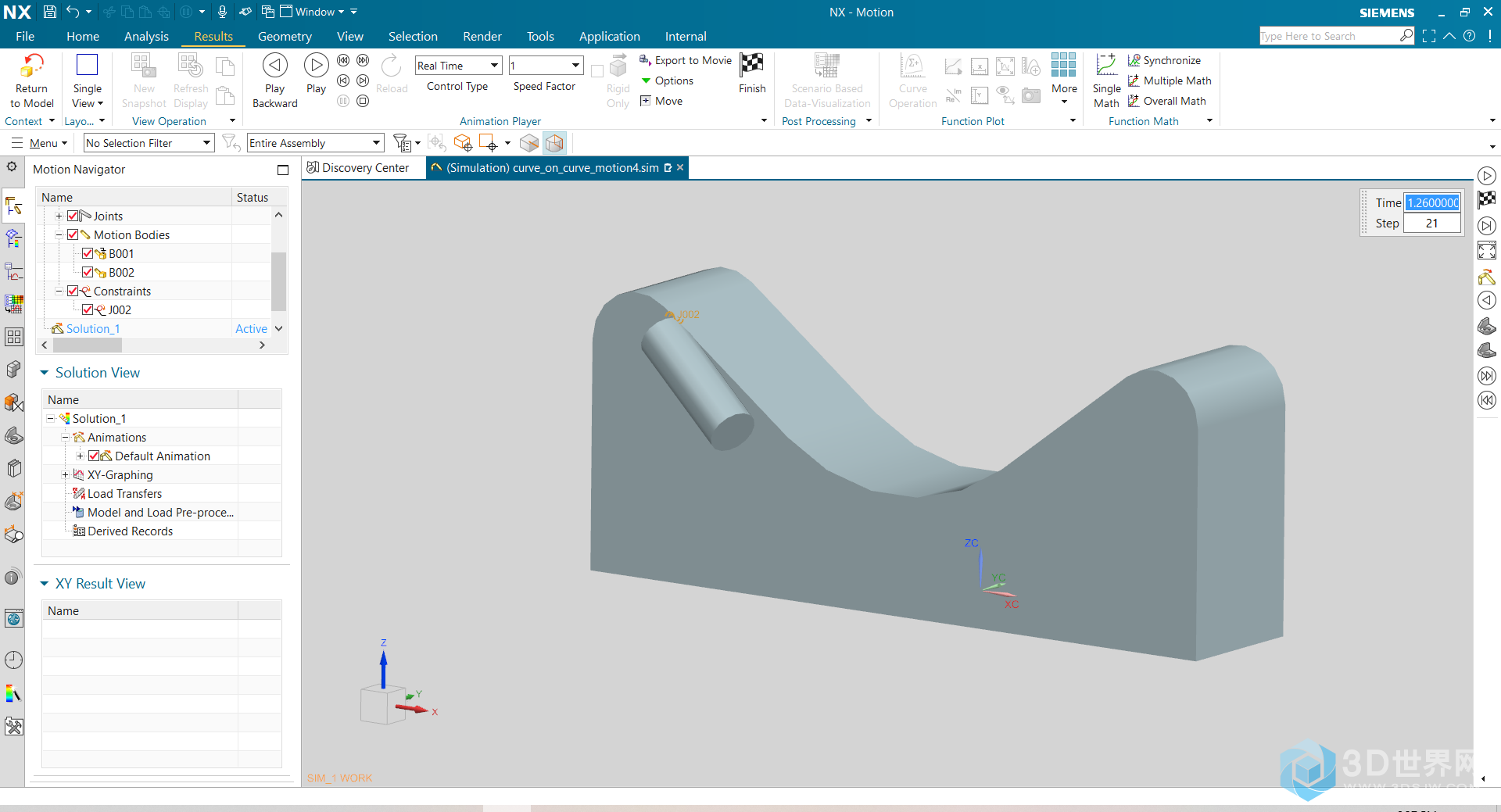Toggle Joints checkbox in navigator
The width and height of the screenshot is (1501, 812).
(73, 216)
